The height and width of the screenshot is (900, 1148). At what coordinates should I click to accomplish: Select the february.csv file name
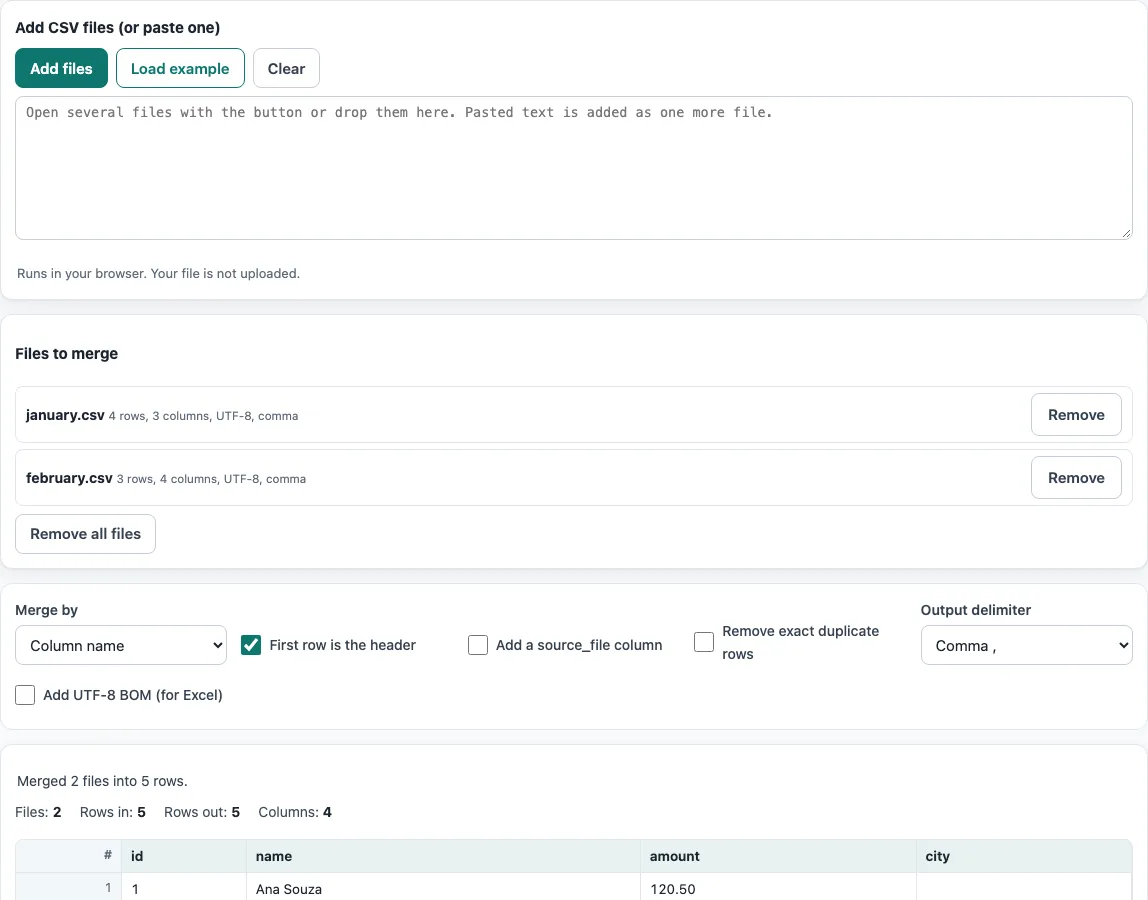point(69,478)
